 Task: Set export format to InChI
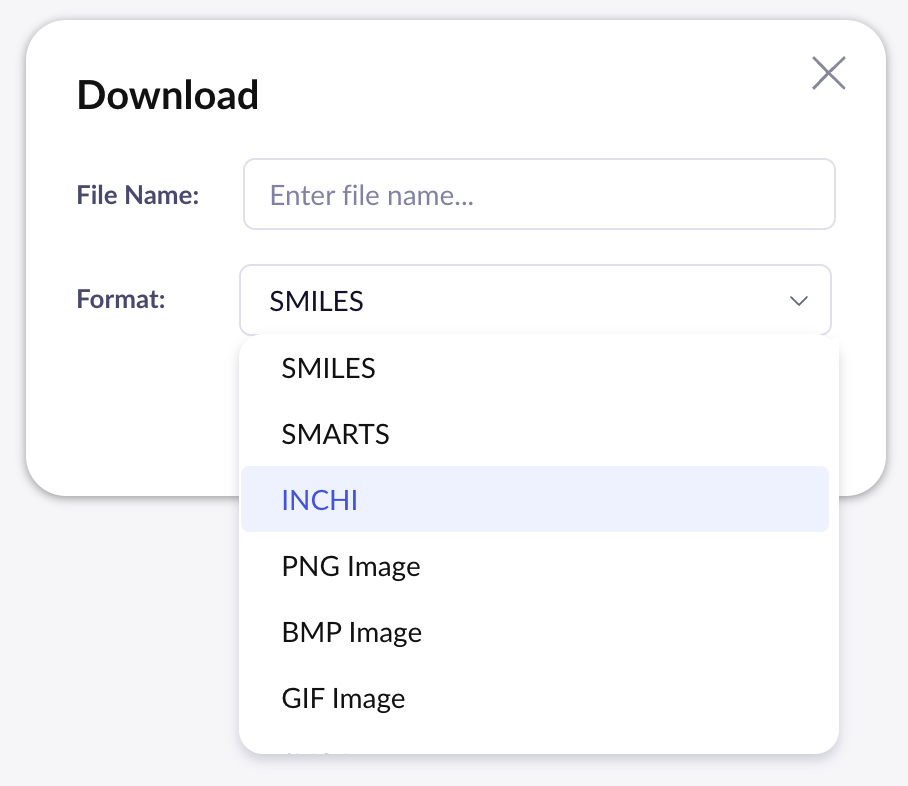tap(320, 500)
